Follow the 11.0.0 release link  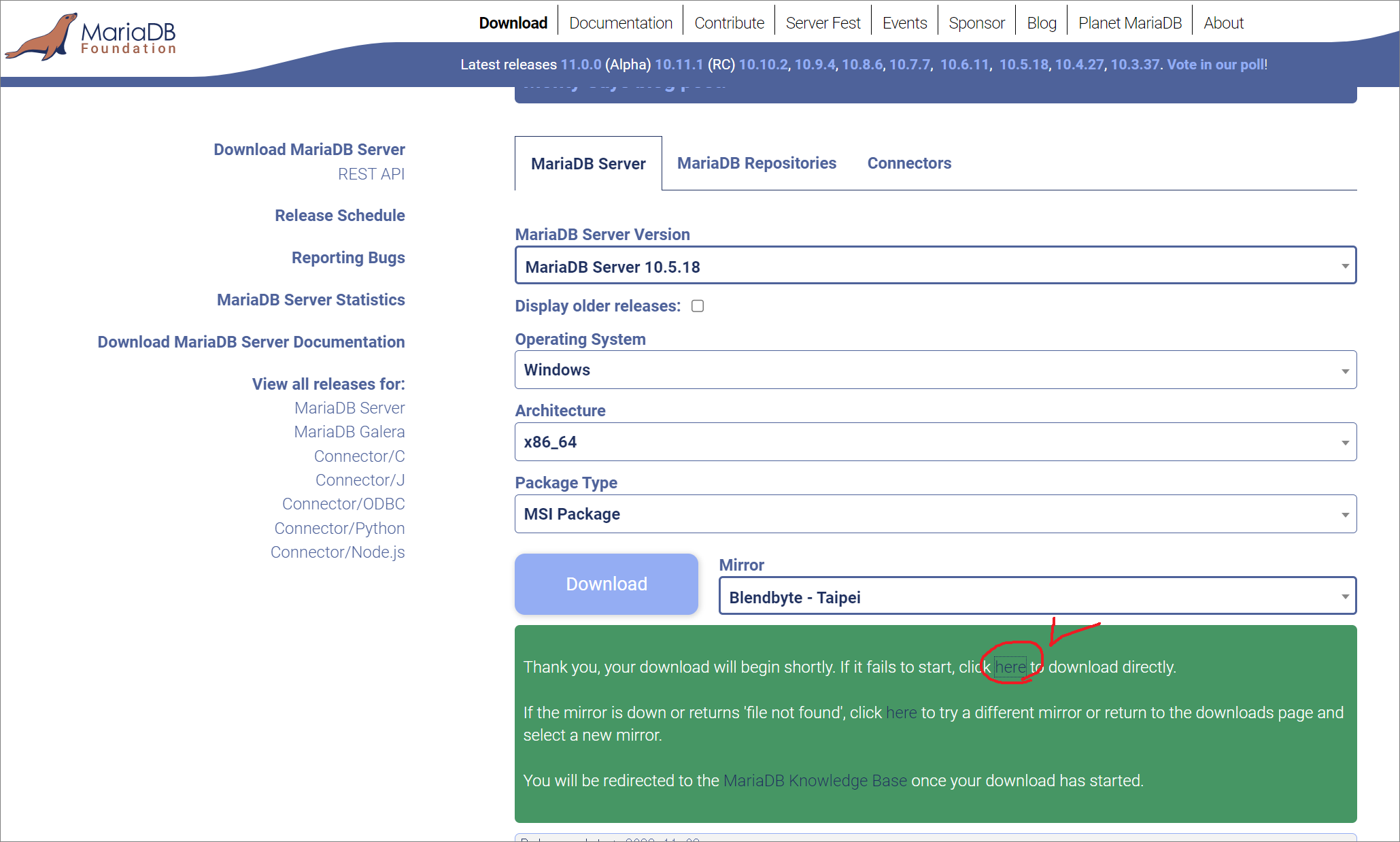(581, 65)
